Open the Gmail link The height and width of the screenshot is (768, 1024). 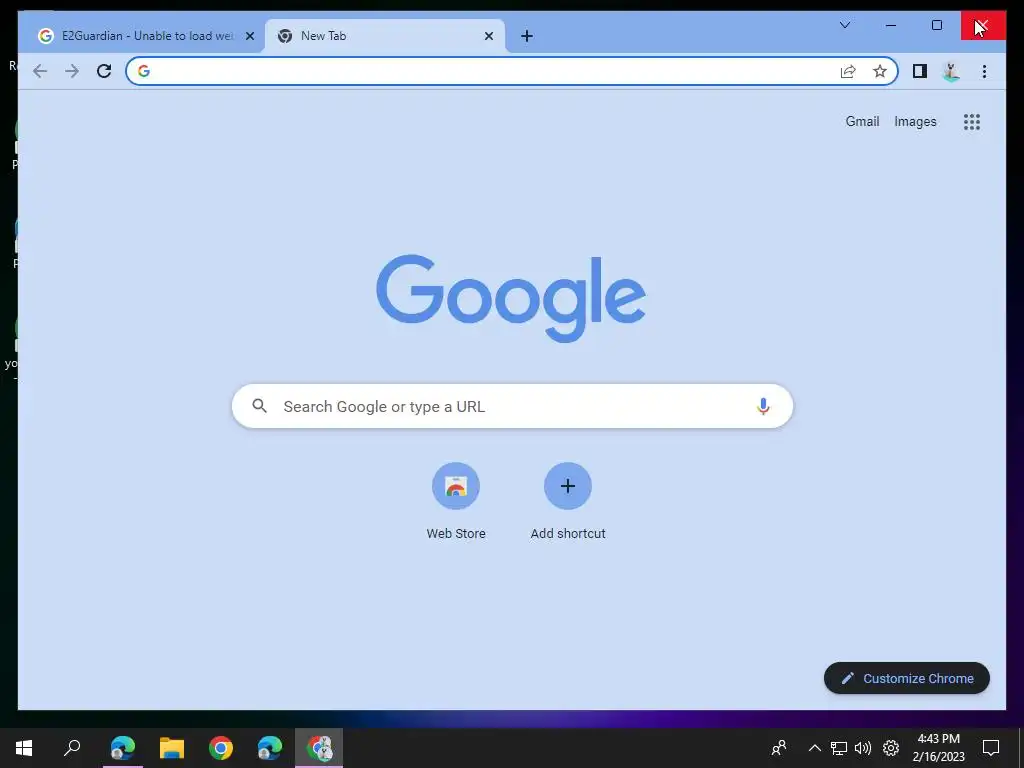(862, 121)
